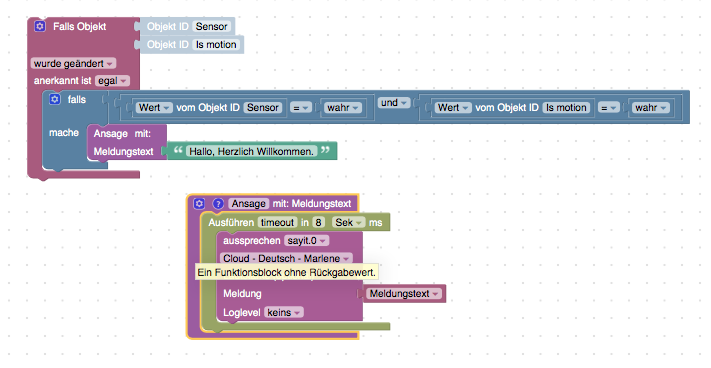Click the Meldungstext variable block dropdown
Screen dimensions: 711x368
pos(404,294)
